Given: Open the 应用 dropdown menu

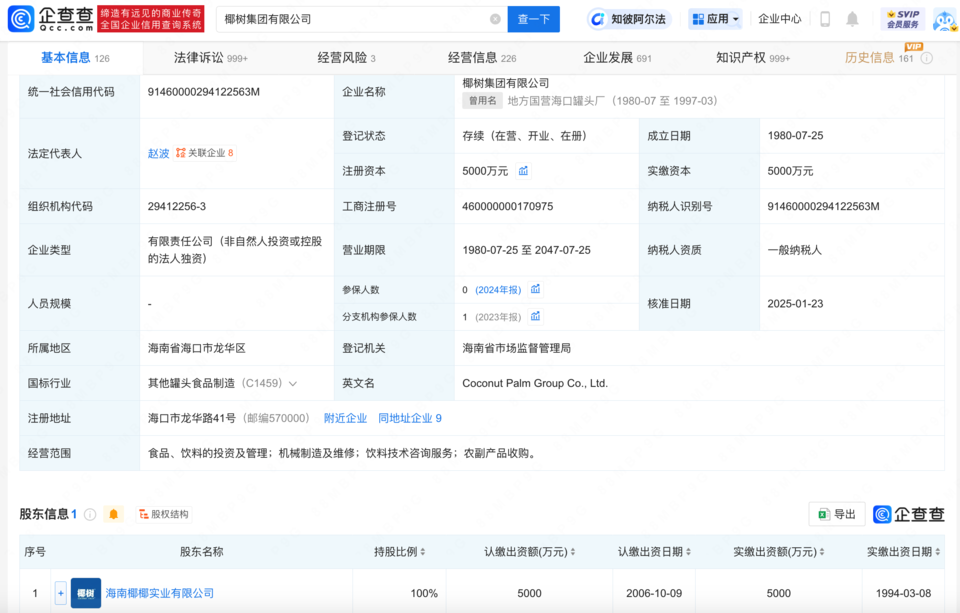Looking at the screenshot, I should pos(715,19).
